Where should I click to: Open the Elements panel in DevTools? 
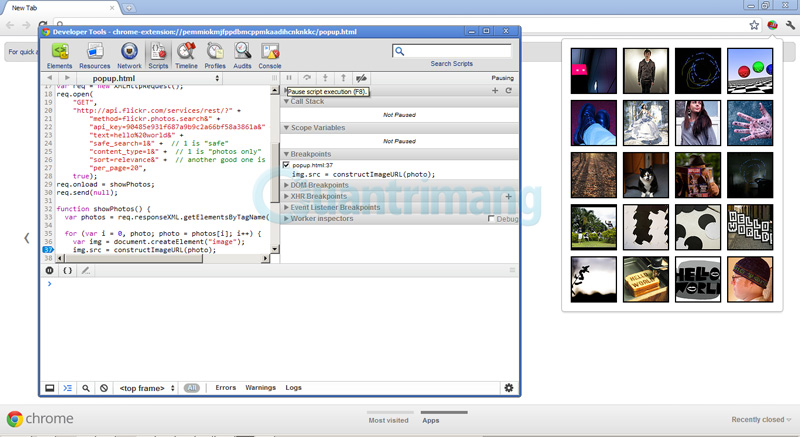(60, 56)
